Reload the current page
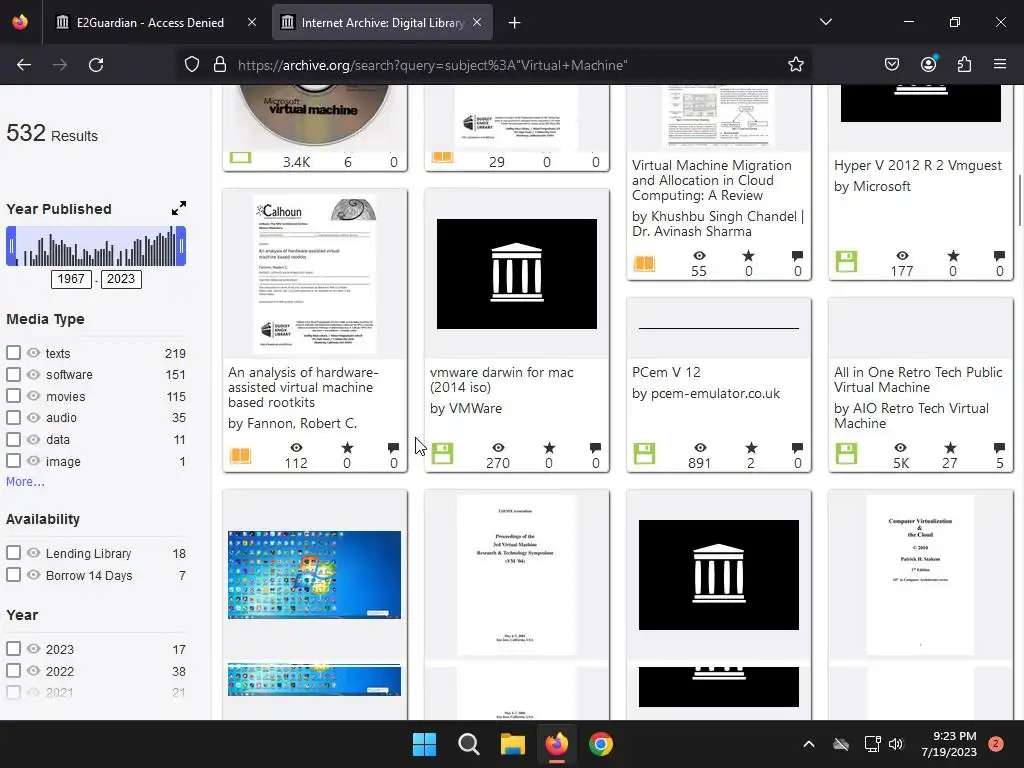 point(96,65)
